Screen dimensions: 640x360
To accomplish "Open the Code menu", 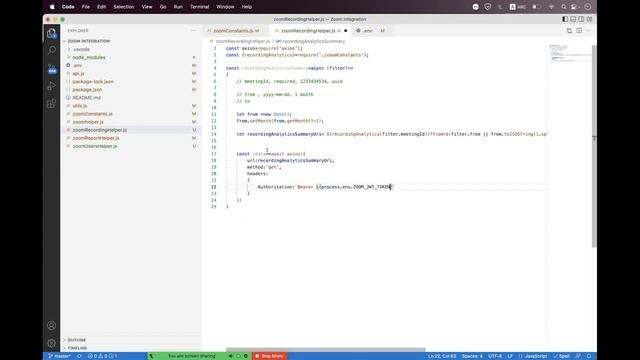I will coord(68,7).
